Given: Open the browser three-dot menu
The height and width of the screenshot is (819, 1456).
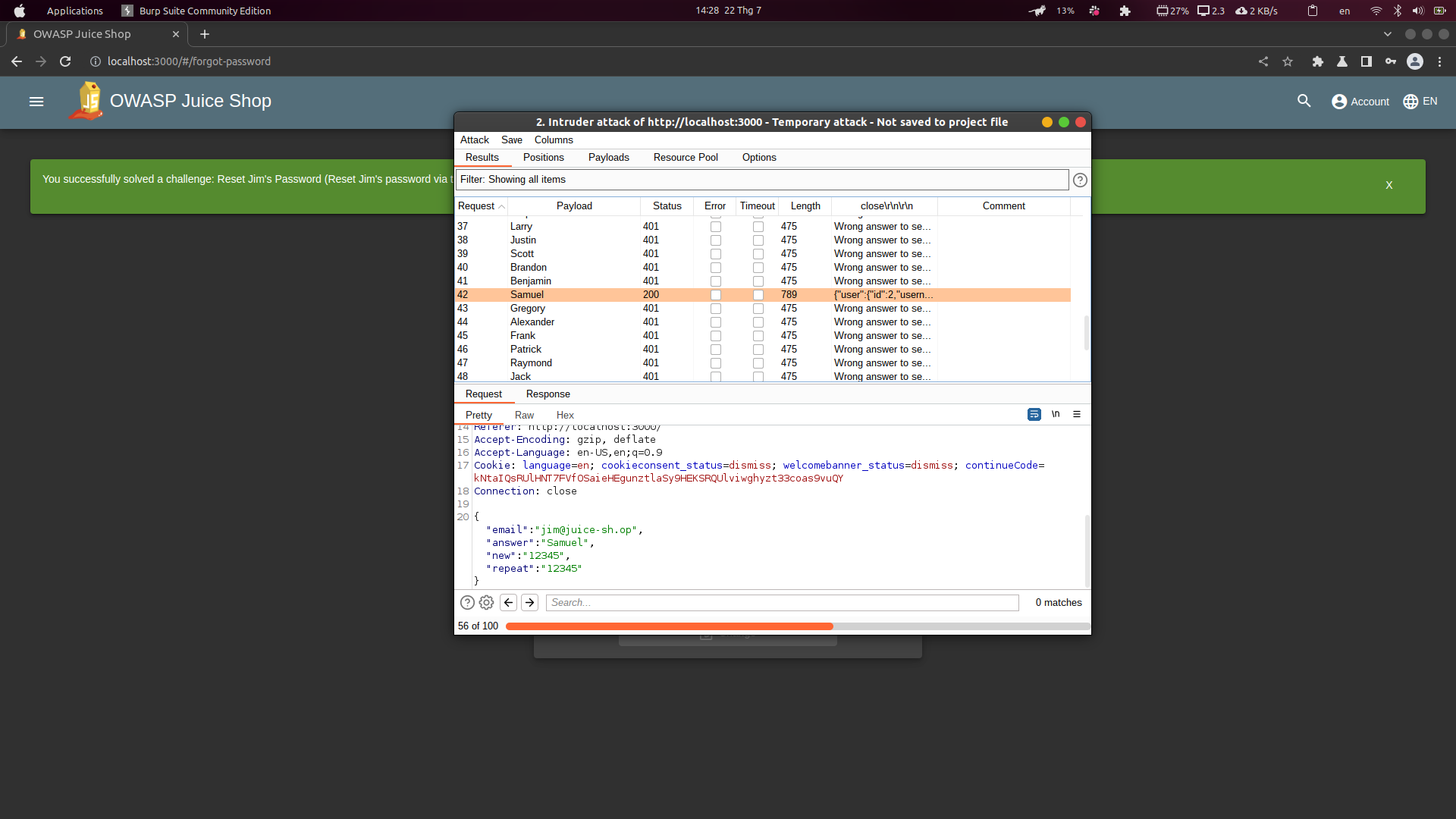Looking at the screenshot, I should point(1439,61).
